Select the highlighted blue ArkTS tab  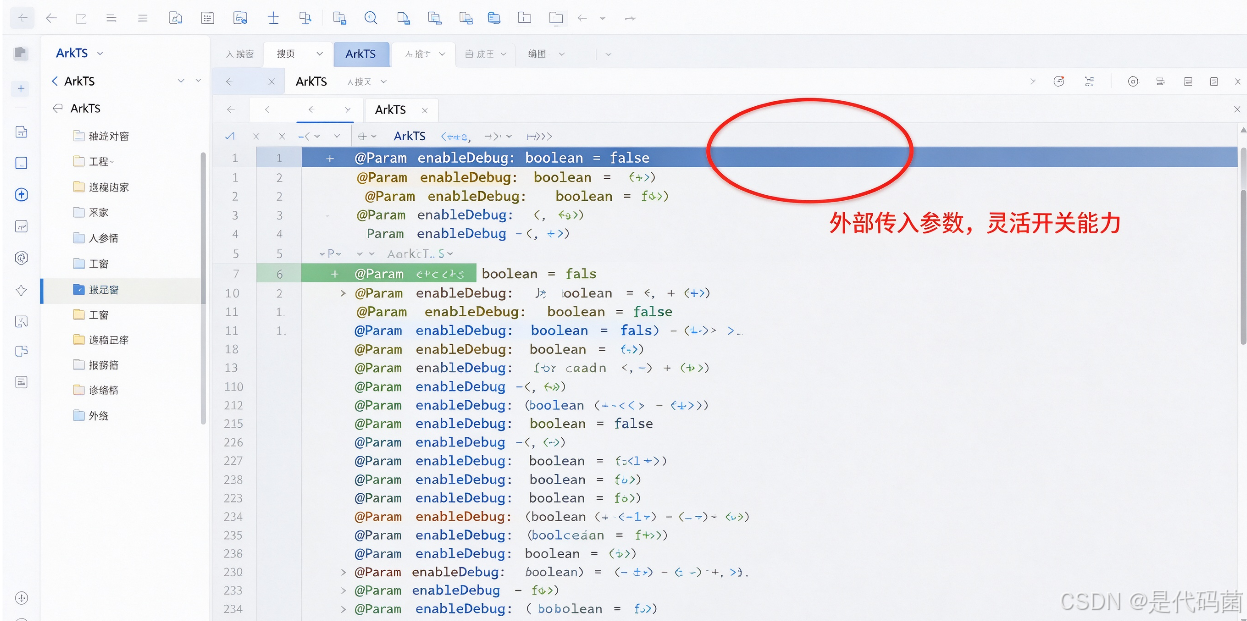coord(361,54)
